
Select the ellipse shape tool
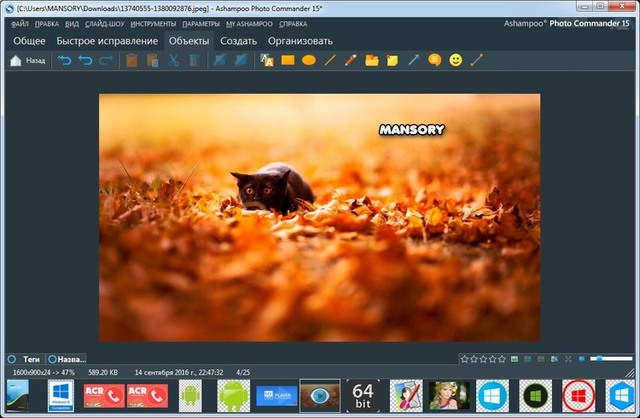click(309, 61)
